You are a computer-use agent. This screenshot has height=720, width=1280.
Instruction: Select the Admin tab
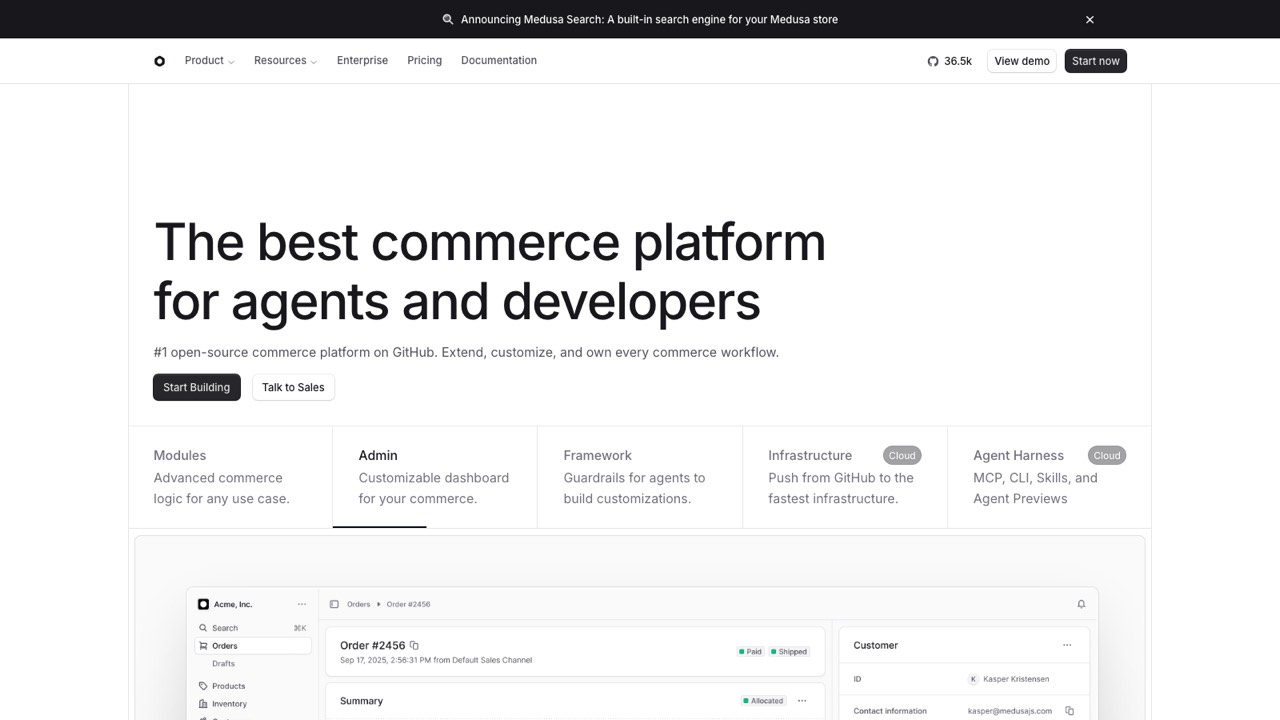[x=435, y=477]
